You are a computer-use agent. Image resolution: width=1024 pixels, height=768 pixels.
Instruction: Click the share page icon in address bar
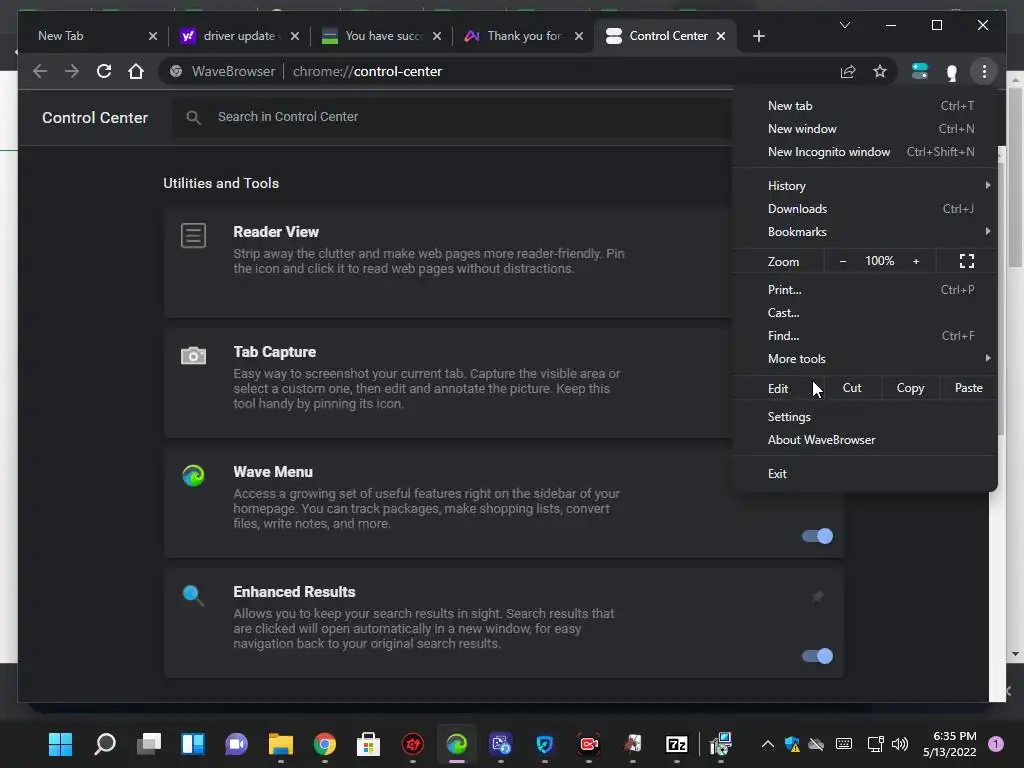848,71
